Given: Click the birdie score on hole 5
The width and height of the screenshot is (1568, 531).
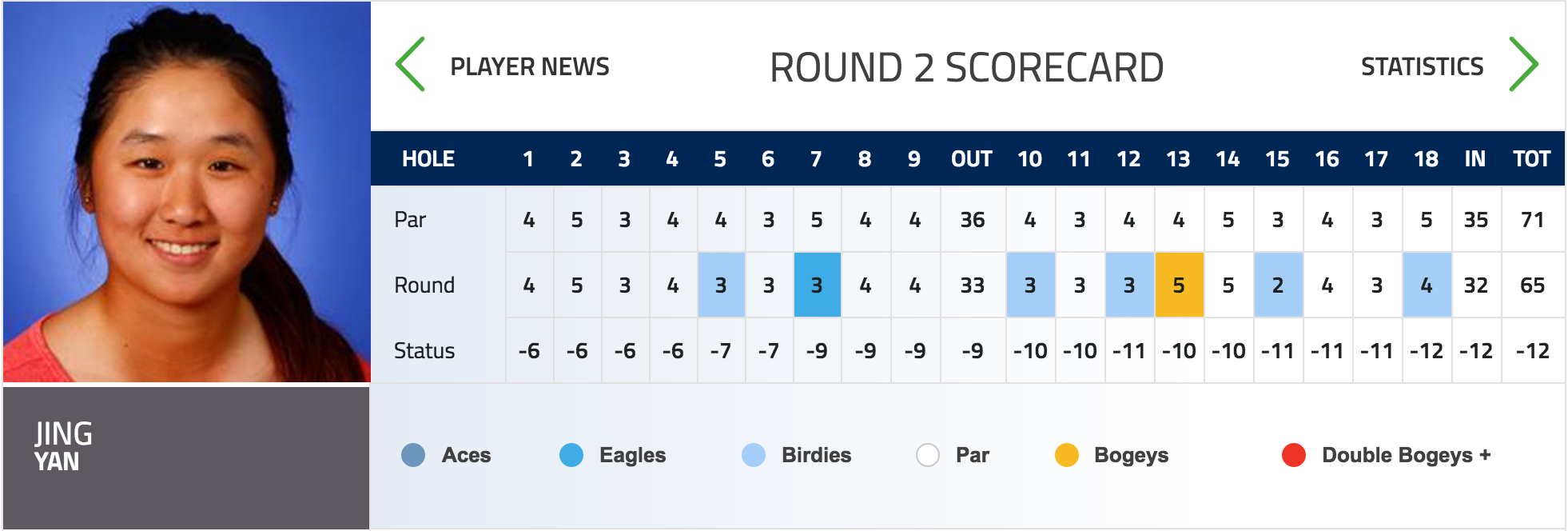Looking at the screenshot, I should 721,285.
